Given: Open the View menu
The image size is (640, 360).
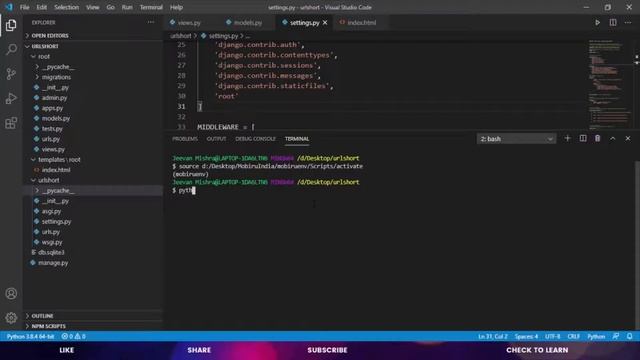Looking at the screenshot, I should [x=93, y=7].
